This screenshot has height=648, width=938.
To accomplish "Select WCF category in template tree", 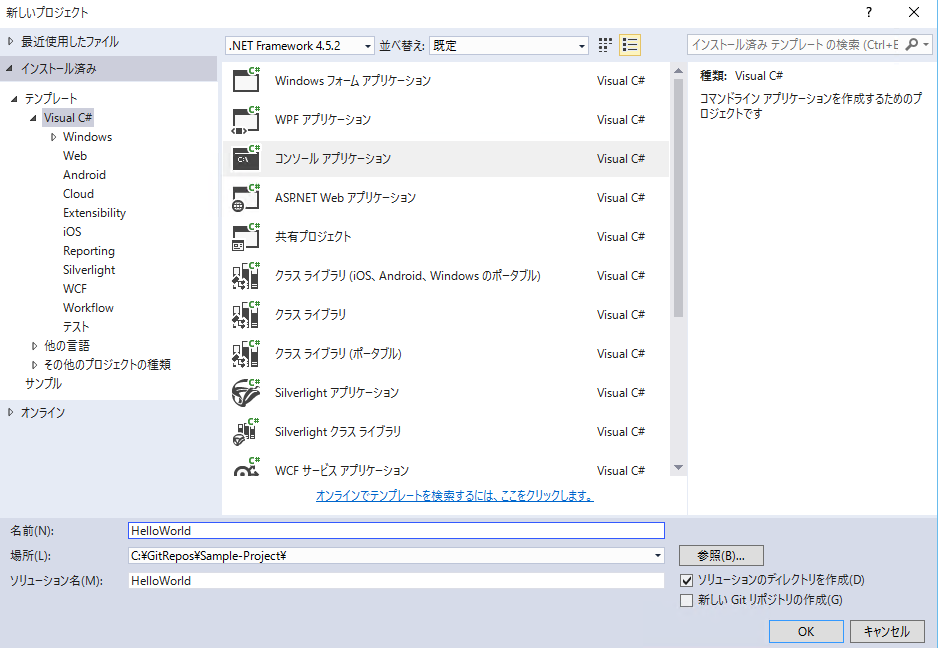I will click(x=75, y=289).
